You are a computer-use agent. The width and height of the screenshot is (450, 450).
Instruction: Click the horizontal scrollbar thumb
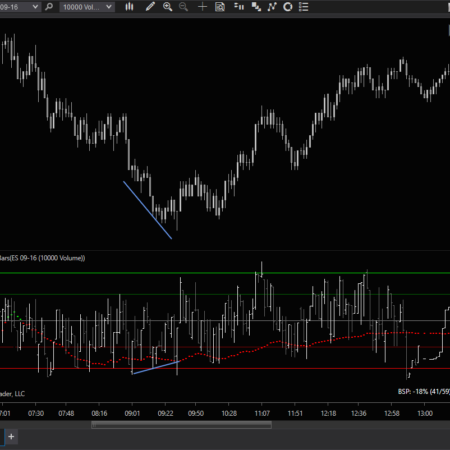point(181,425)
